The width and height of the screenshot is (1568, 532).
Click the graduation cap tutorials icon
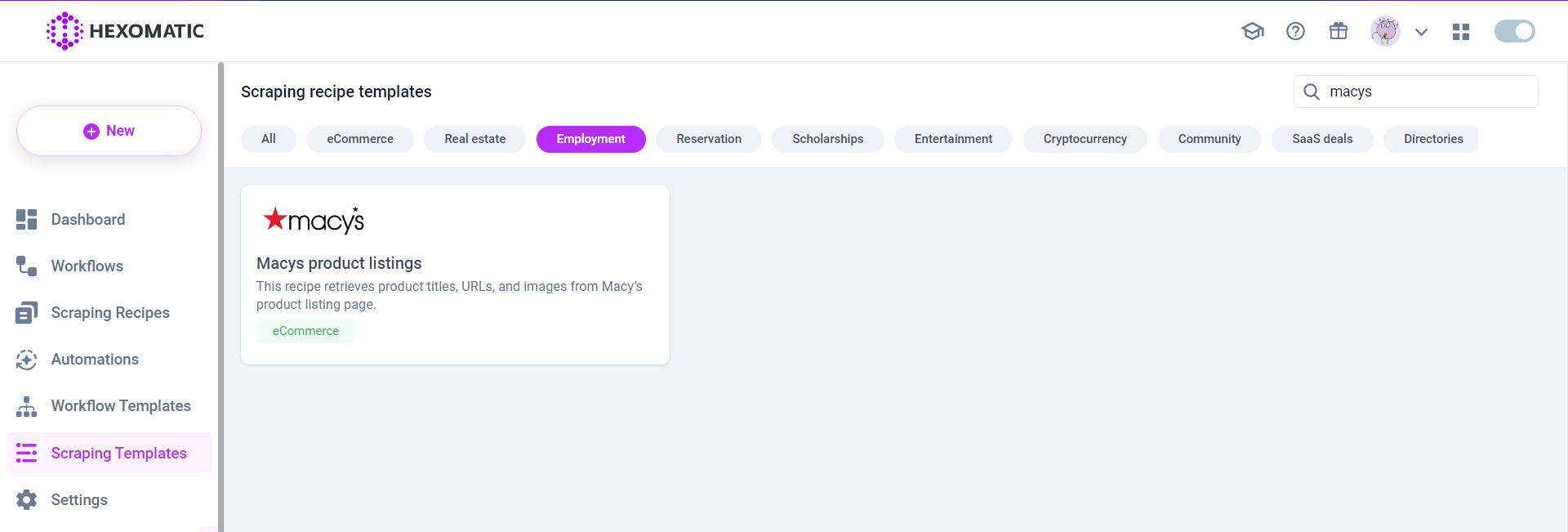pyautogui.click(x=1252, y=31)
